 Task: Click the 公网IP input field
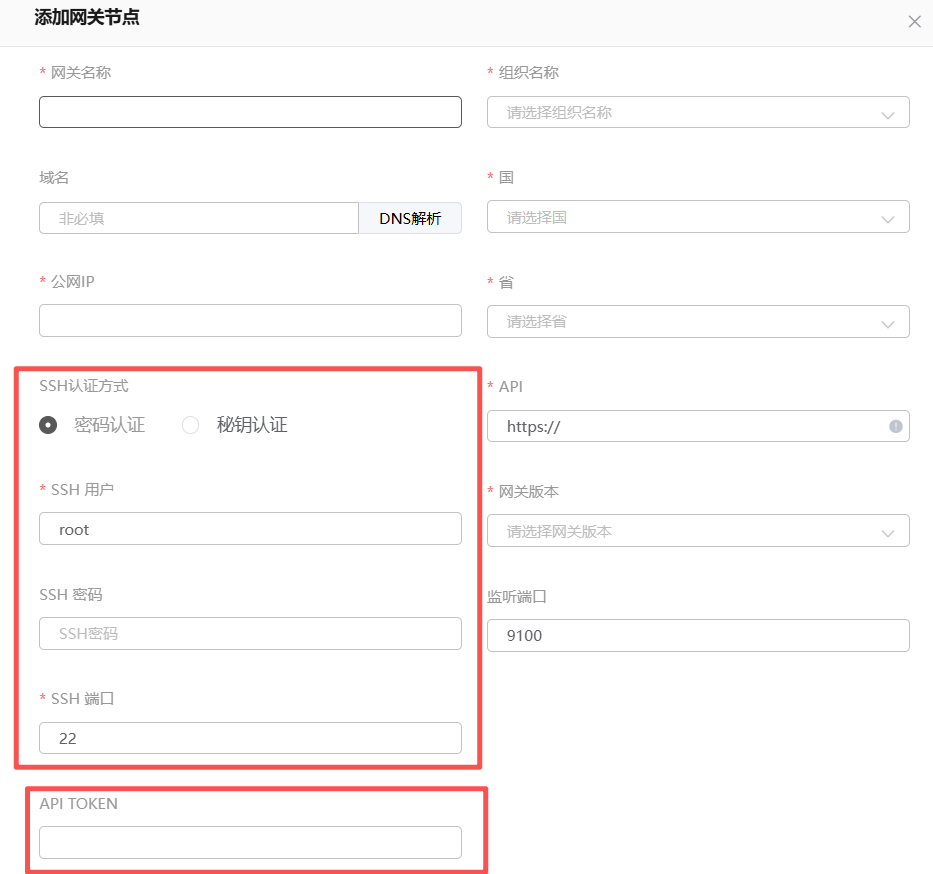pos(250,321)
